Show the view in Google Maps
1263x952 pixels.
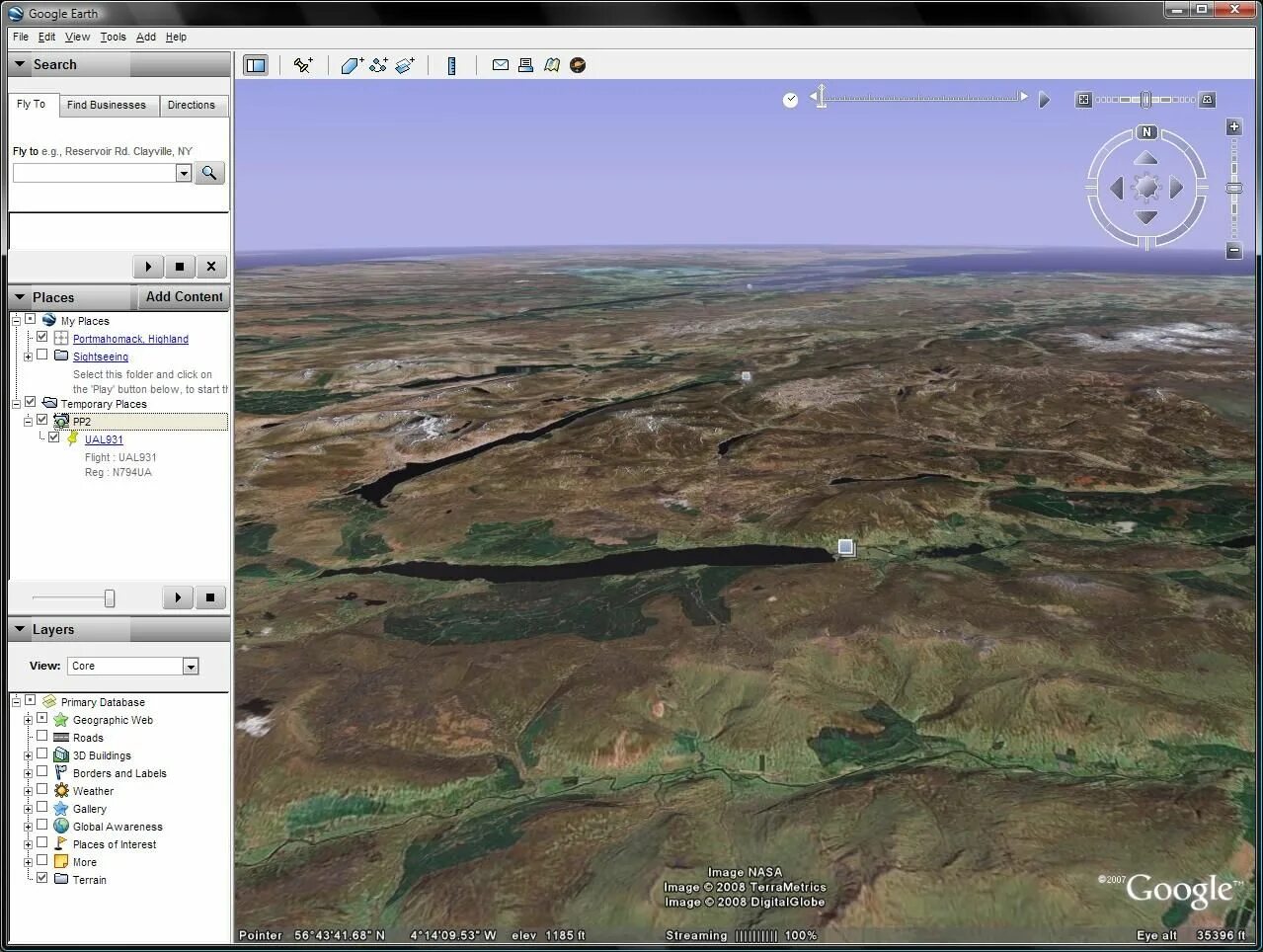[552, 65]
